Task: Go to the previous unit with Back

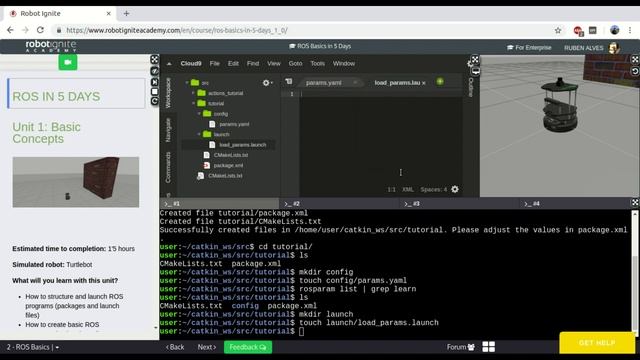Action: point(175,347)
